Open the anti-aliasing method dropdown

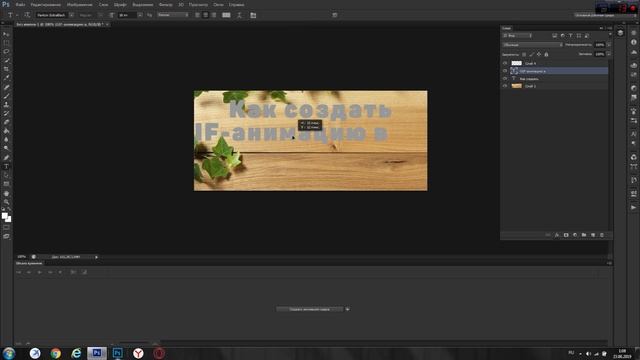173,15
